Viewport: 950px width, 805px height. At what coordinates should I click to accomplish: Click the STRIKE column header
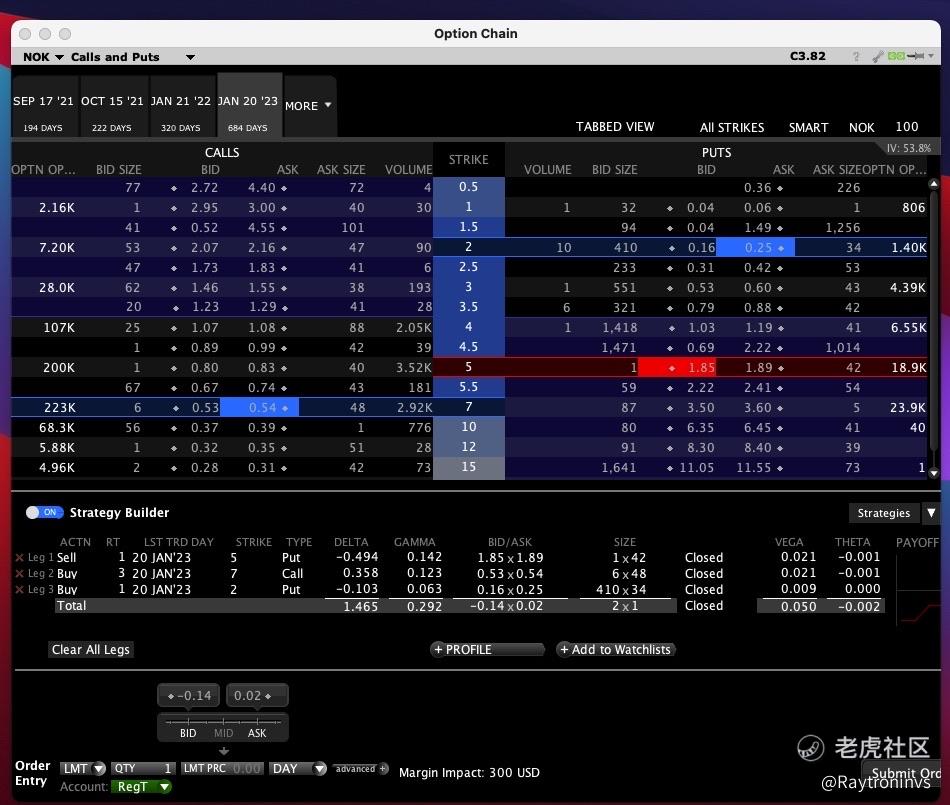pos(468,160)
